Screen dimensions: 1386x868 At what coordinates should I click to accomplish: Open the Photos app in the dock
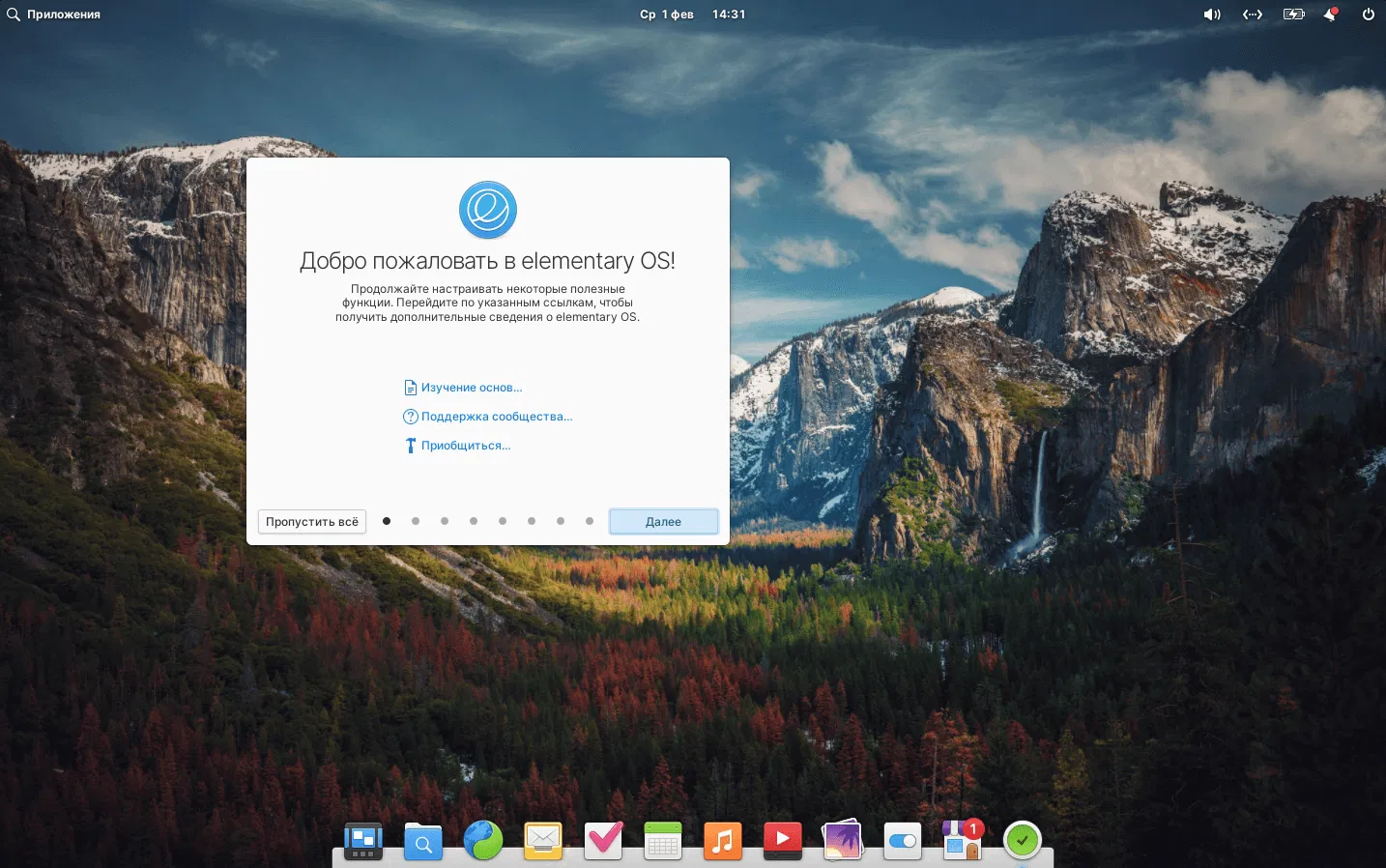click(x=843, y=841)
